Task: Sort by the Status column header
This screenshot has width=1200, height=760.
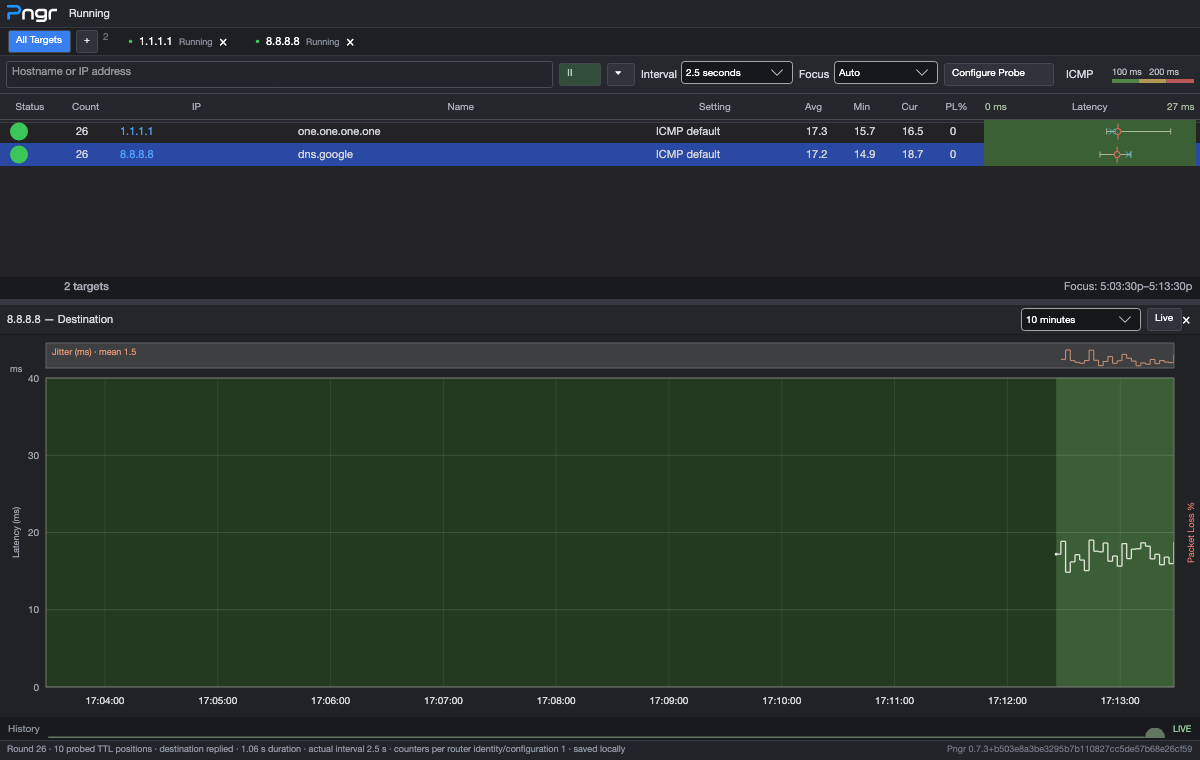Action: pos(30,107)
